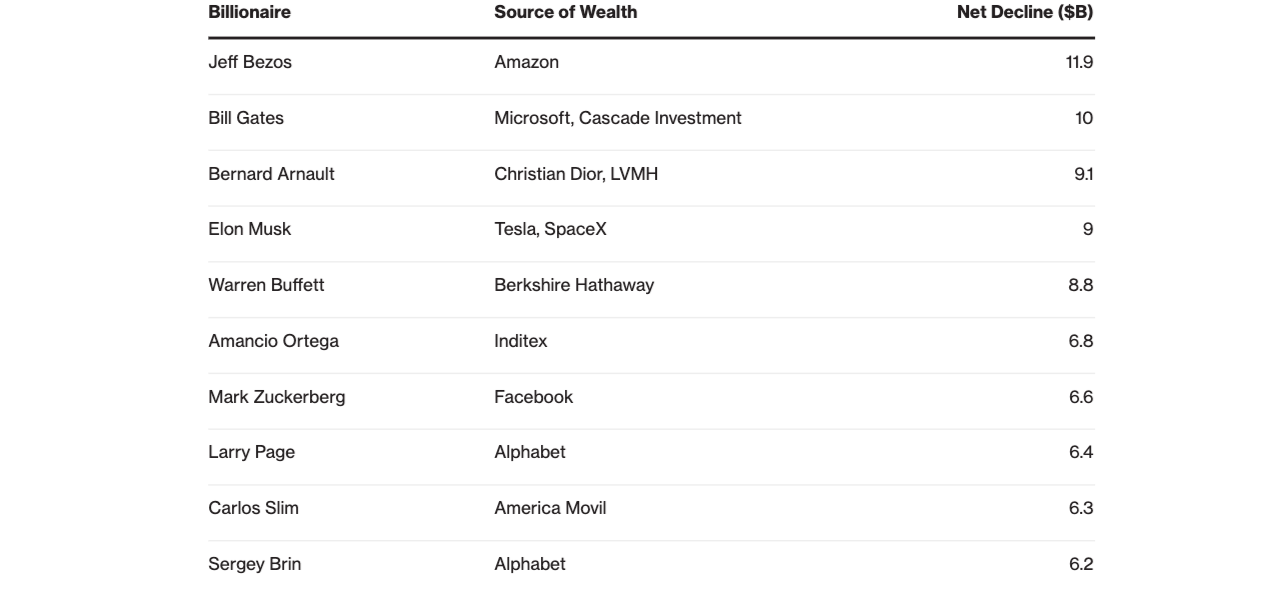
Task: Select the Berkshire Hathaway cell
Action: click(574, 285)
